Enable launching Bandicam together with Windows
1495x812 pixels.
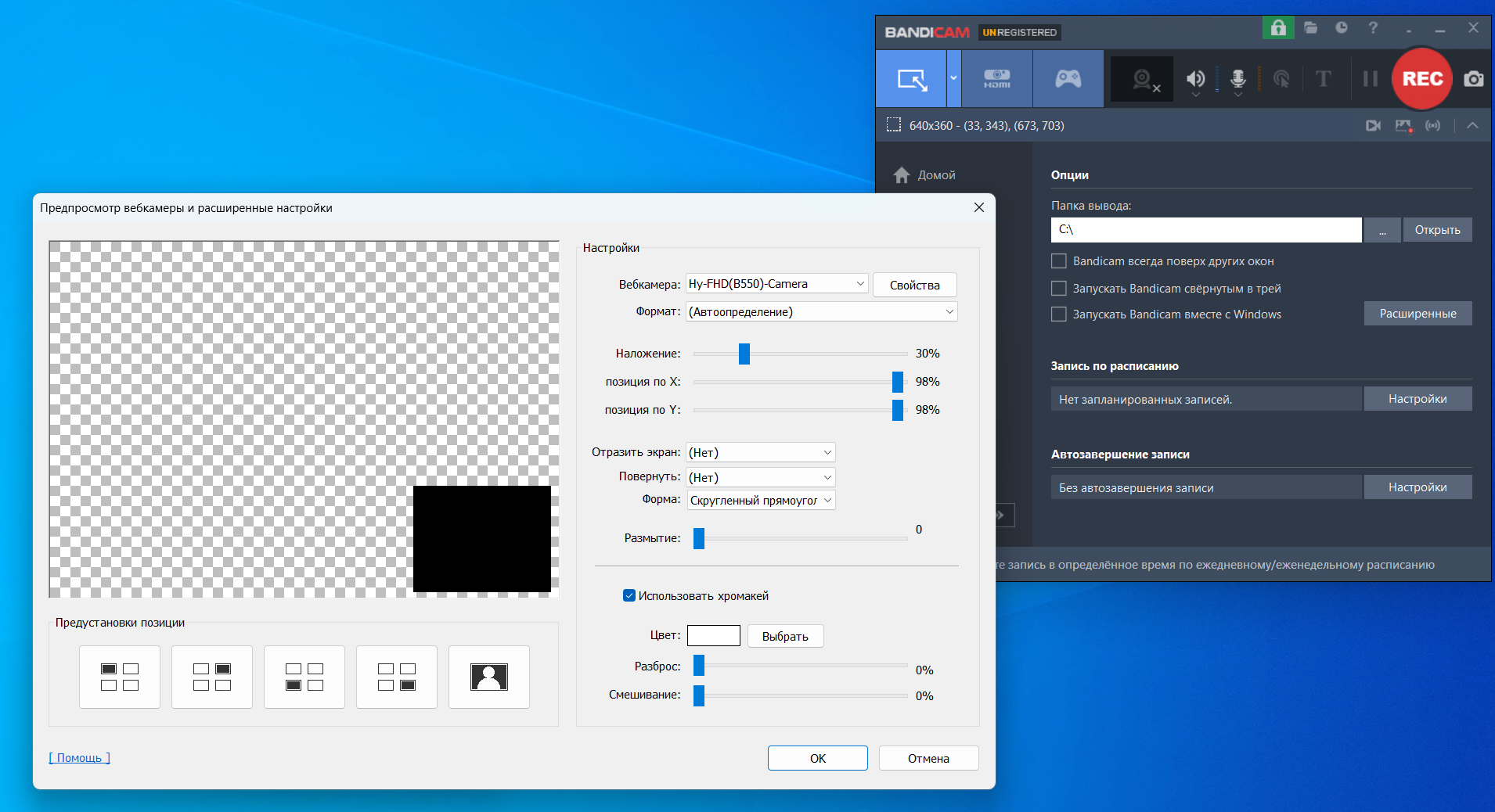click(1059, 314)
